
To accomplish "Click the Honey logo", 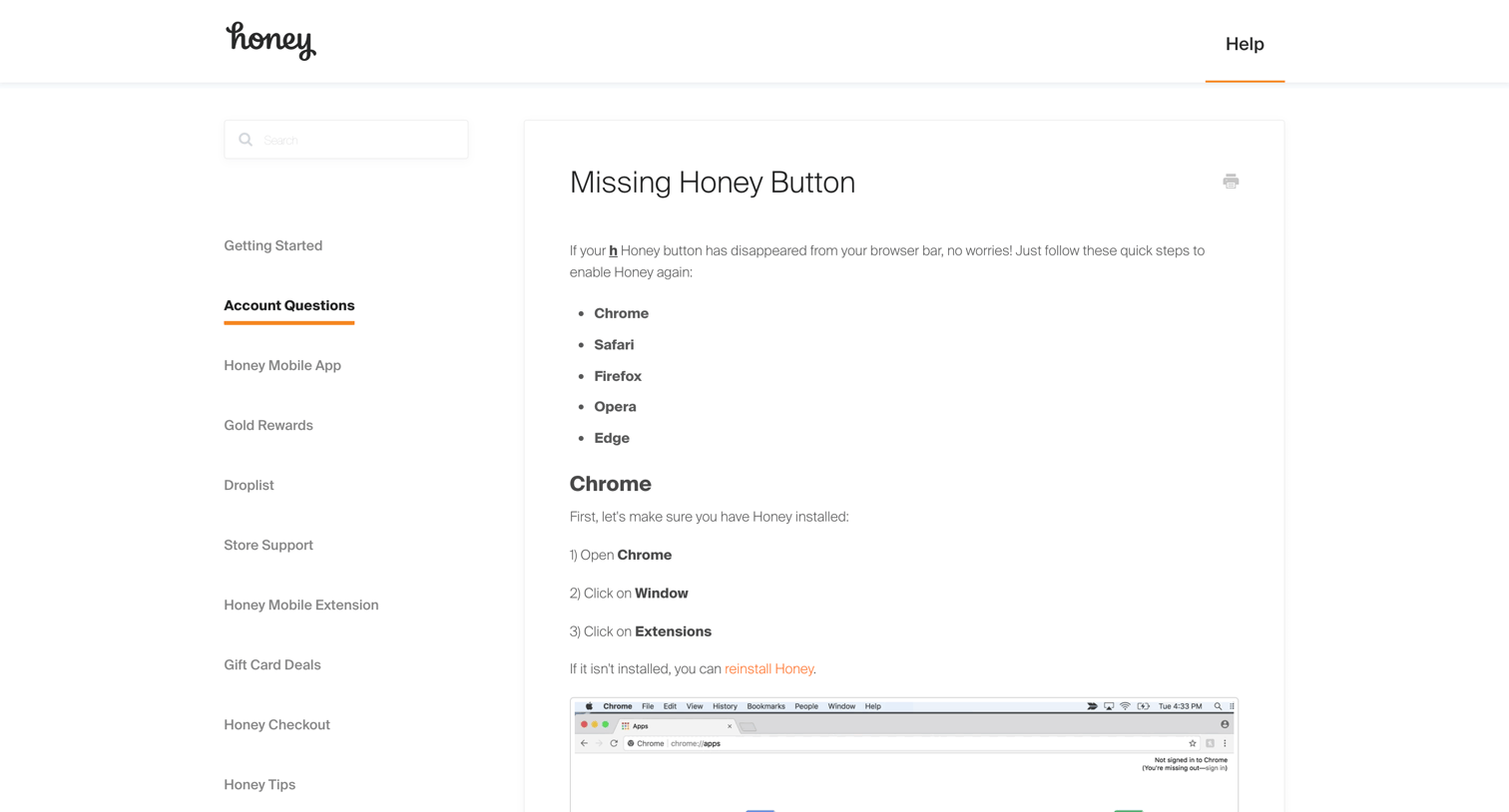I will pyautogui.click(x=270, y=41).
